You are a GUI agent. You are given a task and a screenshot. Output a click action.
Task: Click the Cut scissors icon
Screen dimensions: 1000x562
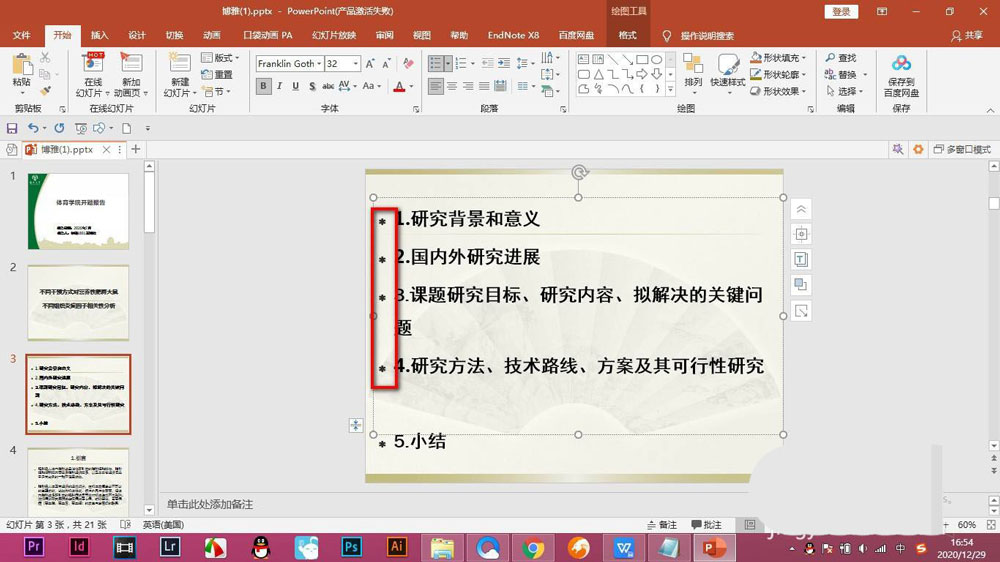[45, 58]
